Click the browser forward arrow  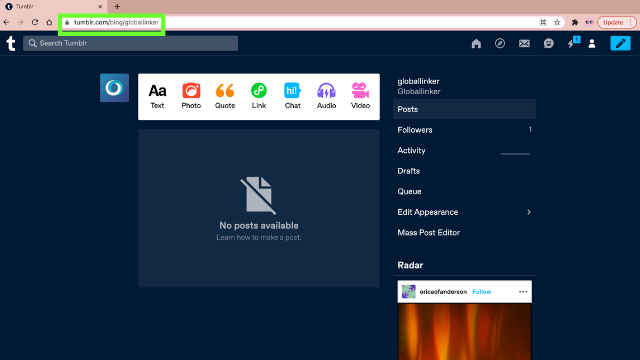[20, 22]
